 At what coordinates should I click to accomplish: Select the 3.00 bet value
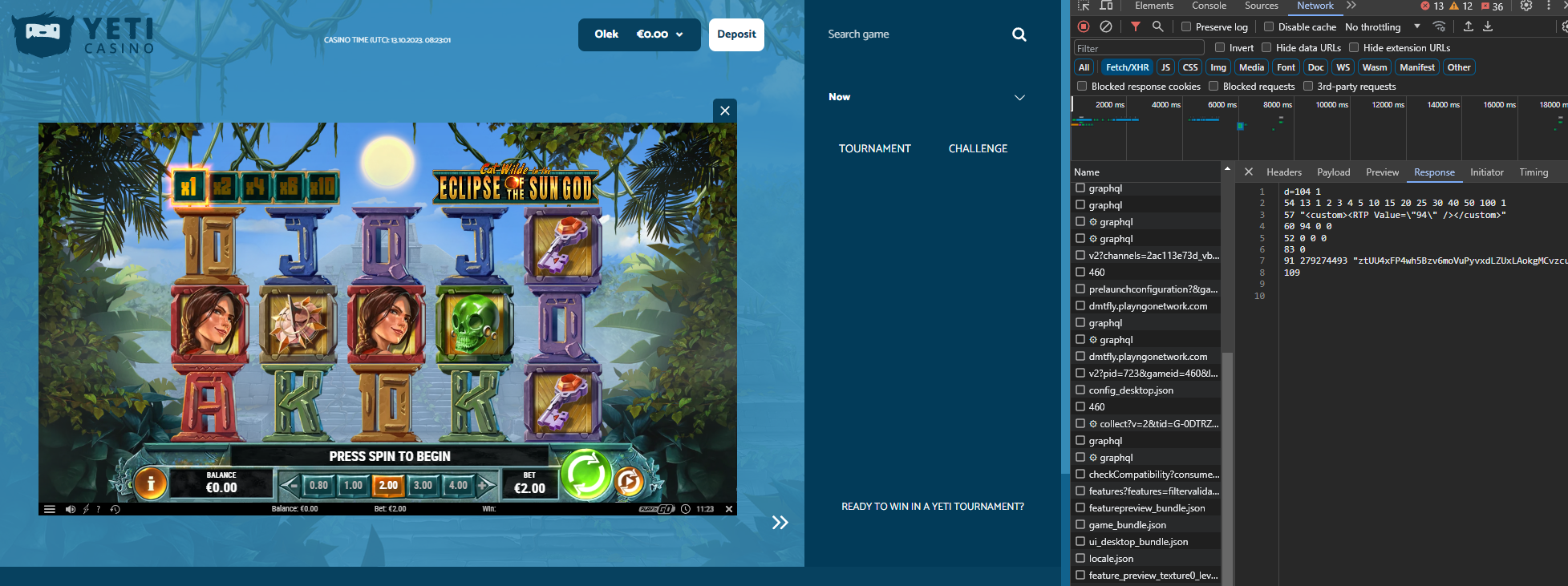click(423, 485)
